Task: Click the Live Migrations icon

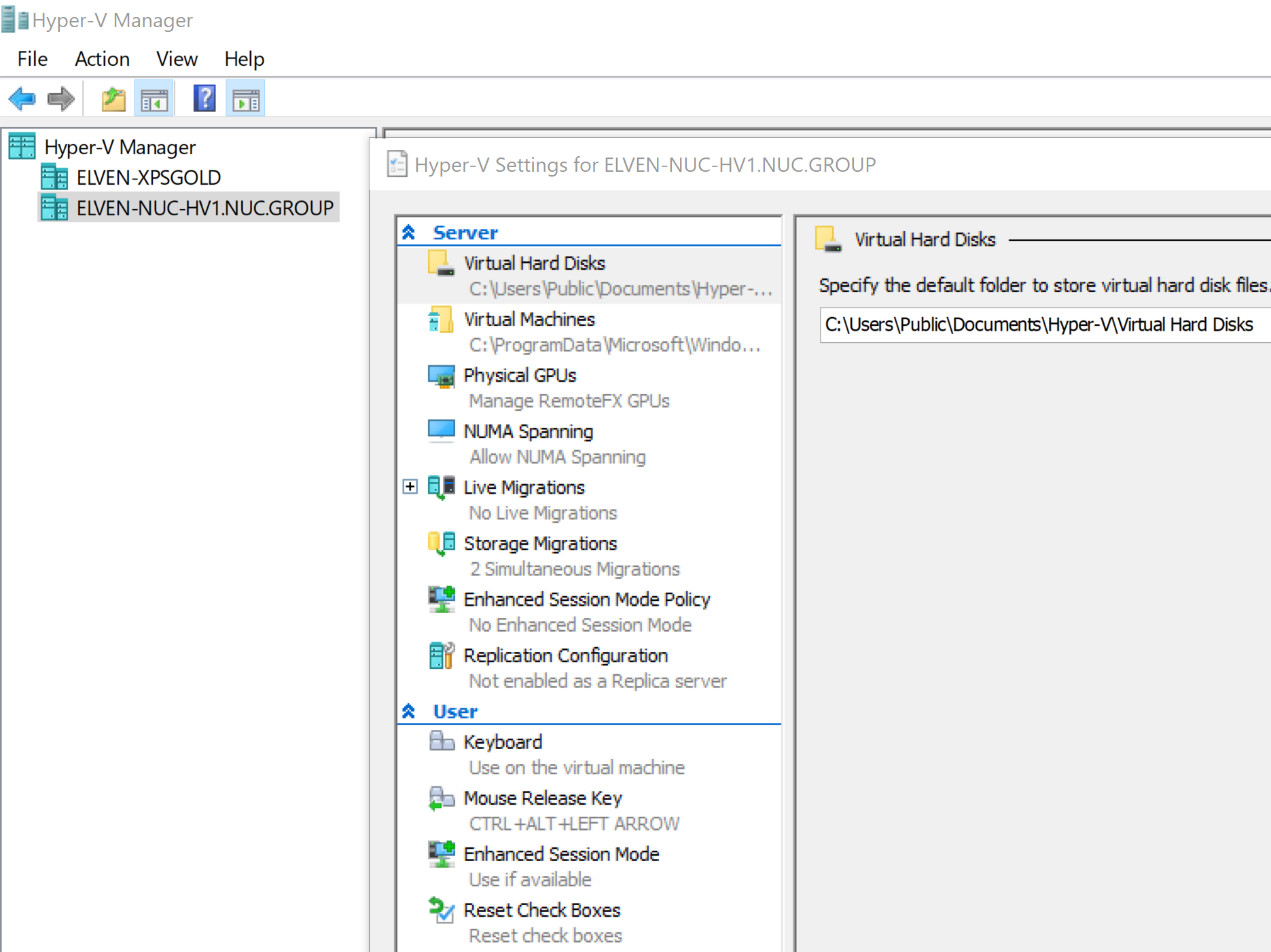Action: click(x=441, y=488)
